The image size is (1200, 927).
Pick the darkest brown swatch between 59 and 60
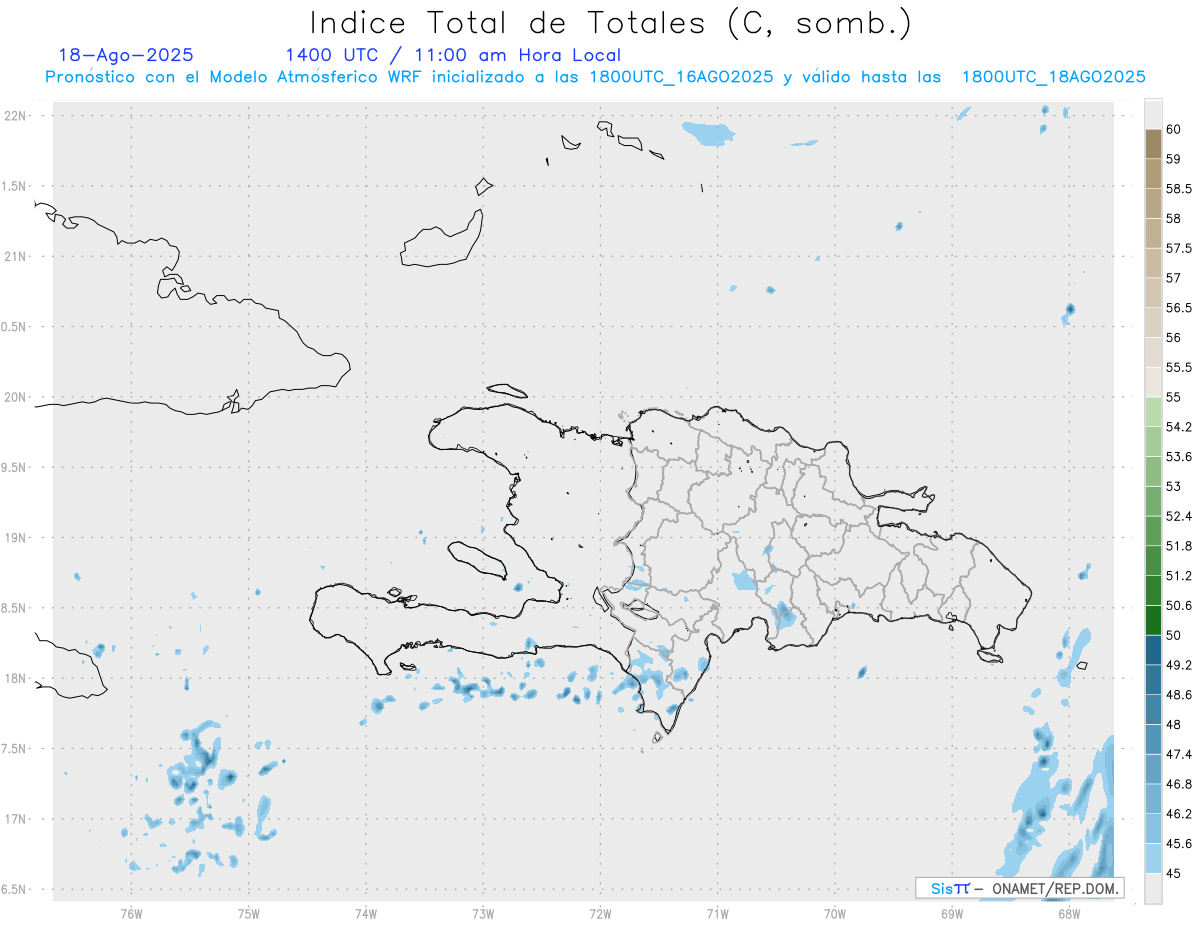point(1153,143)
